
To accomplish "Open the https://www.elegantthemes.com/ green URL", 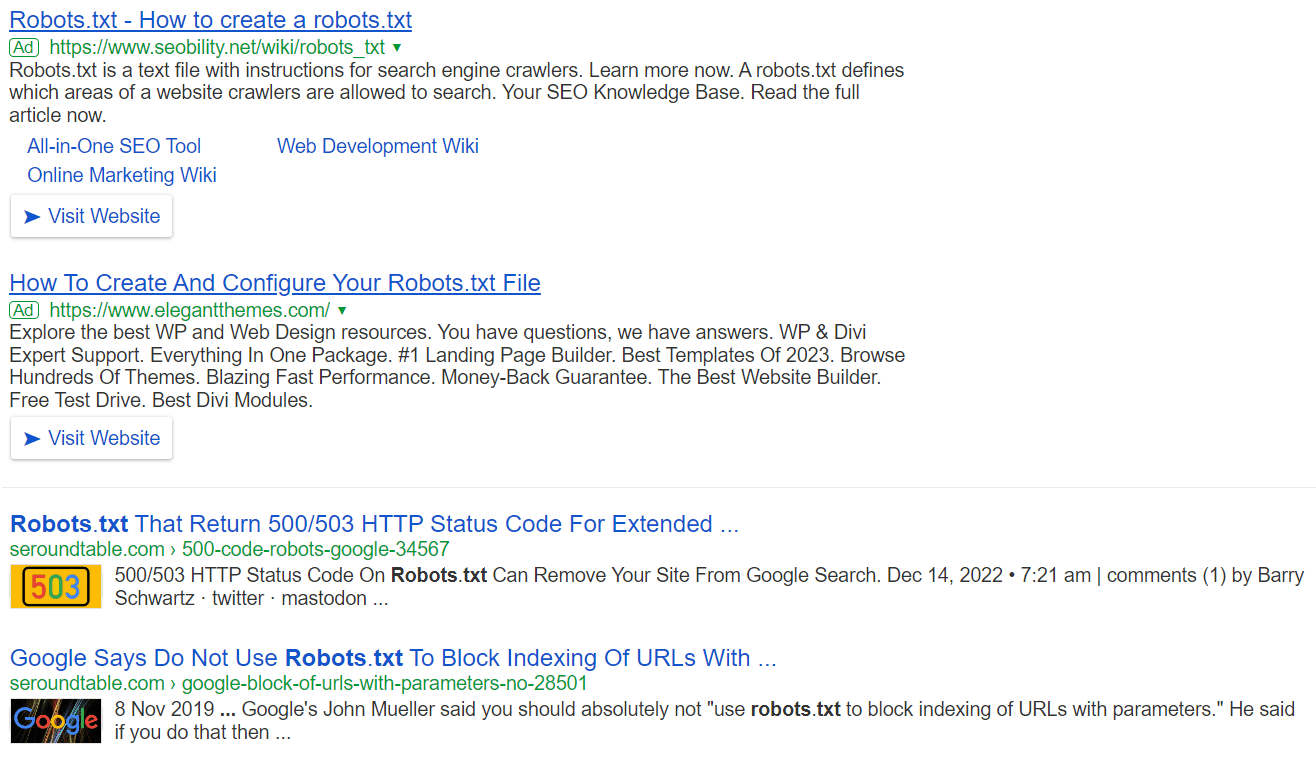I will point(190,310).
